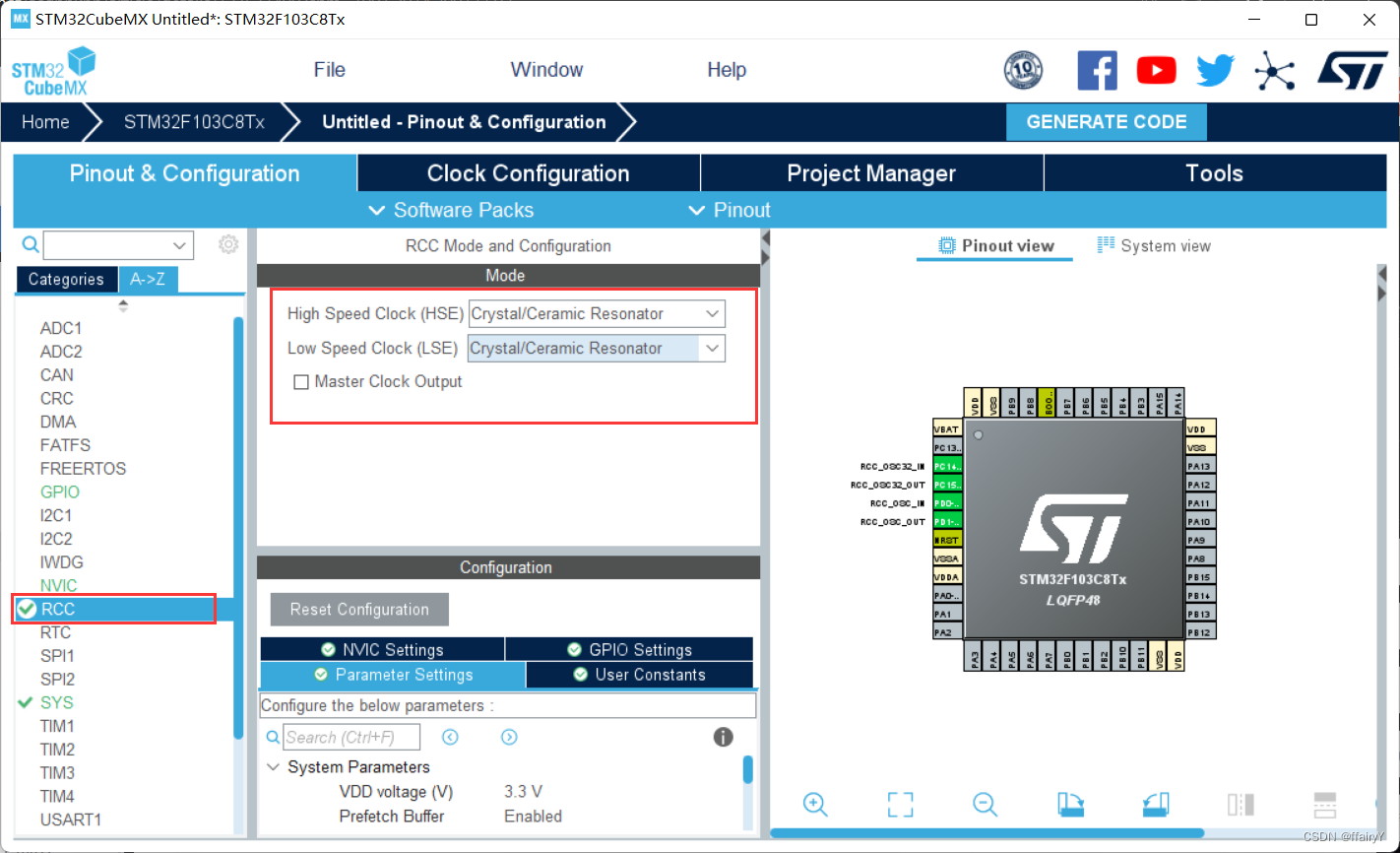Click the parameter search field

pos(351,737)
